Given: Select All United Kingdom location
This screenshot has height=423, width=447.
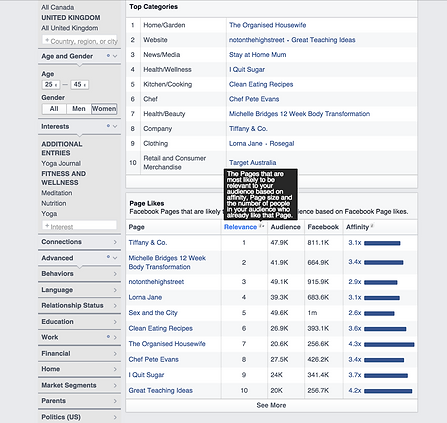Looking at the screenshot, I should 70,28.
